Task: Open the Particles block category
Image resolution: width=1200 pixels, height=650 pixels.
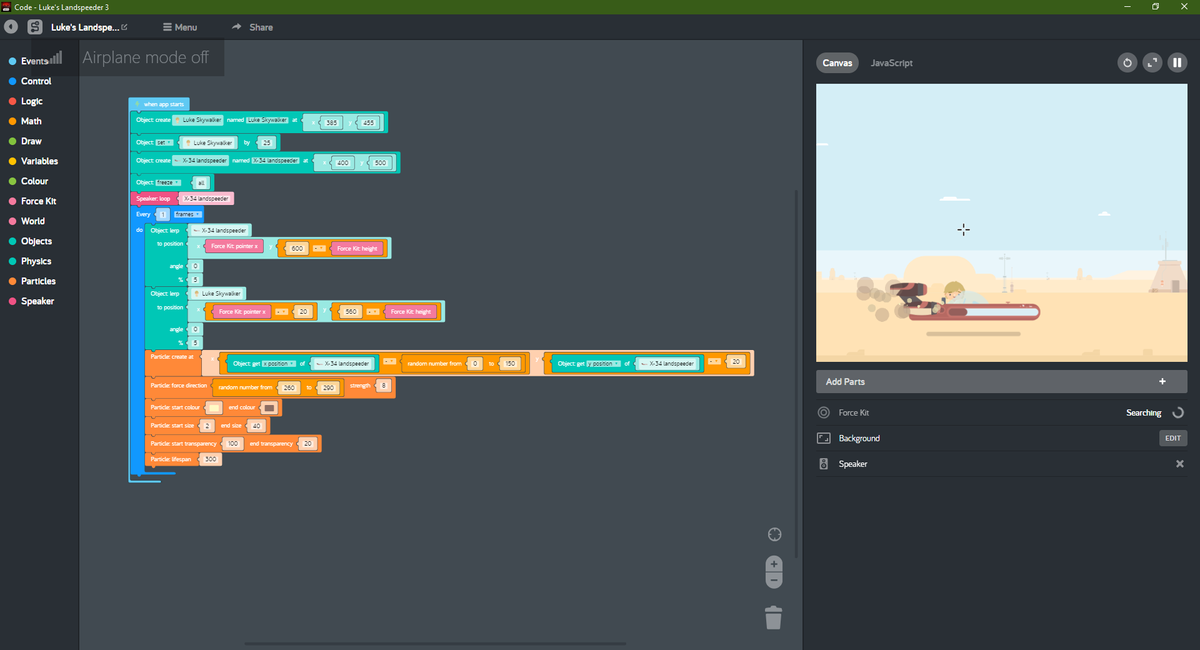Action: pos(32,281)
